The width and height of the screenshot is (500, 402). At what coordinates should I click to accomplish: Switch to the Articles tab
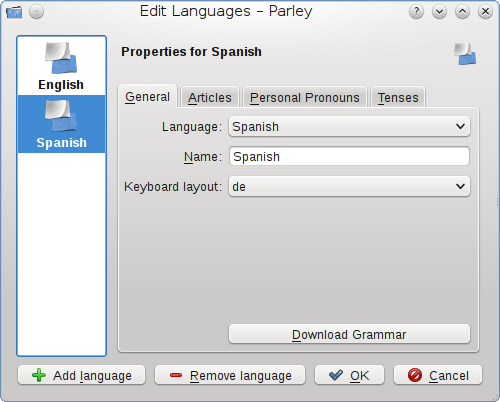pos(210,98)
